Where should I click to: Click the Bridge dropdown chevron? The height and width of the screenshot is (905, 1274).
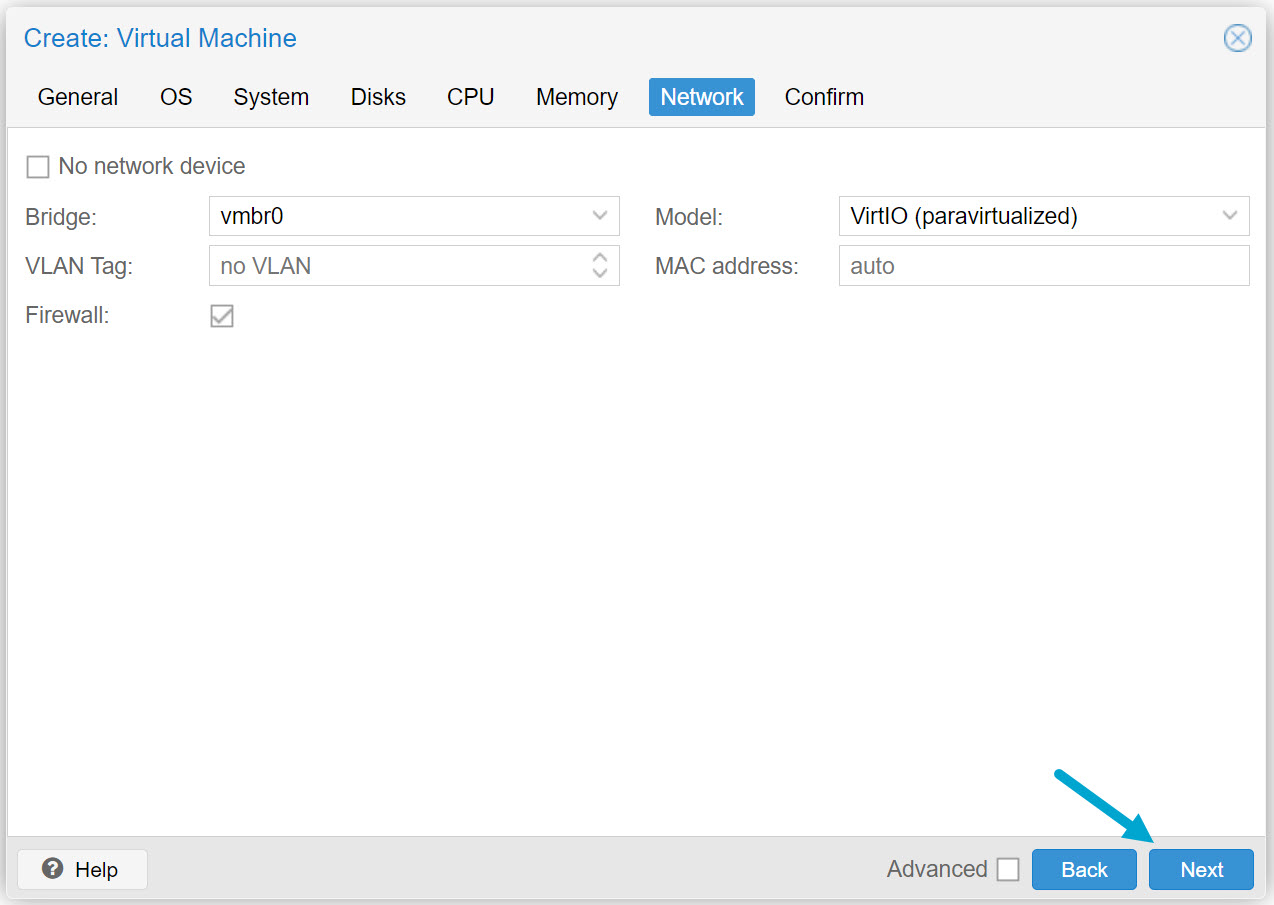click(599, 216)
